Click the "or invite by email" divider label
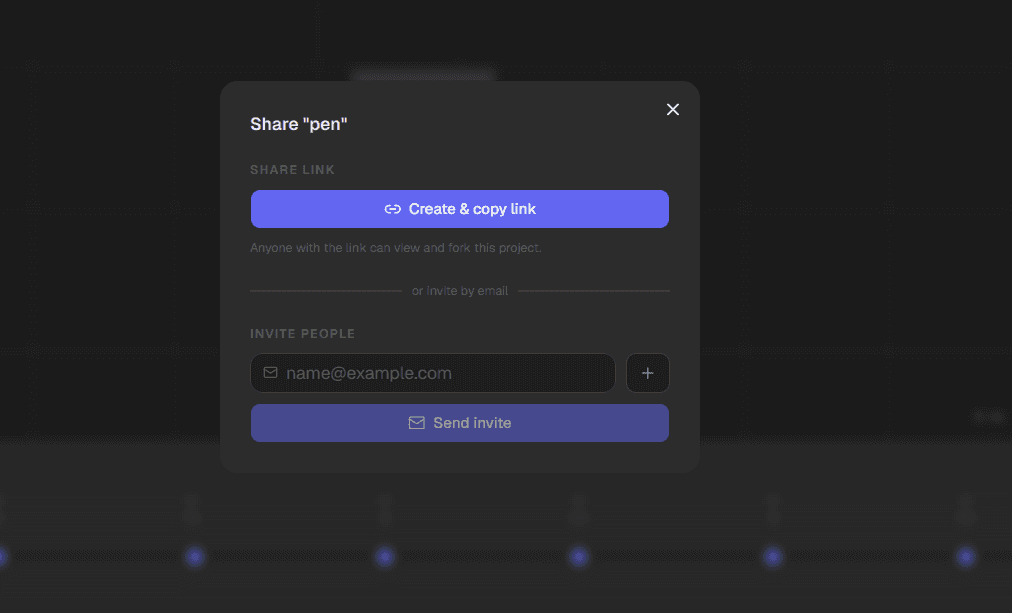The width and height of the screenshot is (1012, 613). tap(460, 290)
